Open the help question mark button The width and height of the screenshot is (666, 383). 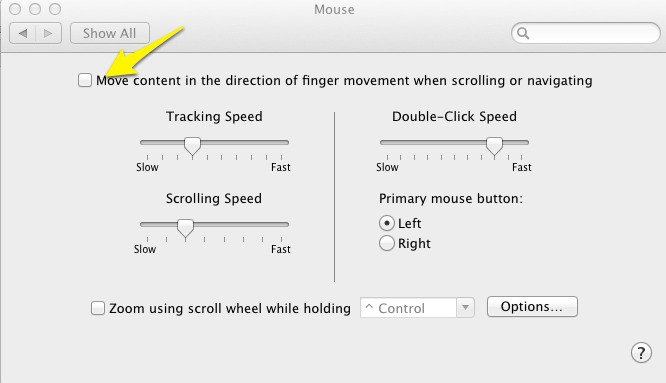point(641,352)
